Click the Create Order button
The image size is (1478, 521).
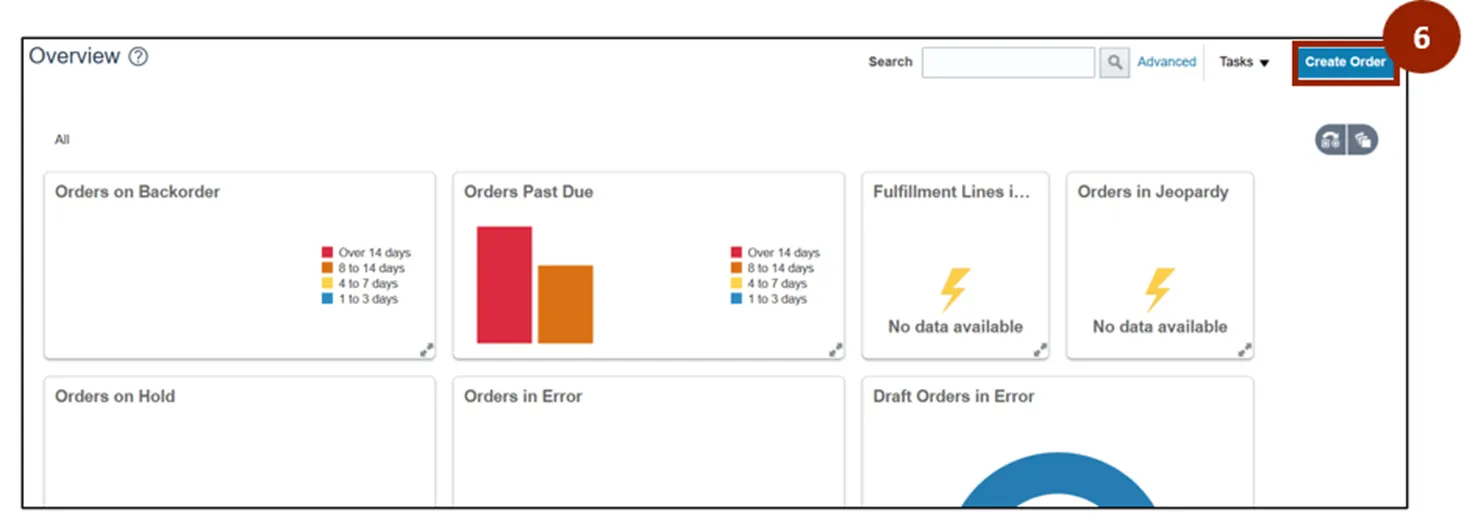point(1344,62)
